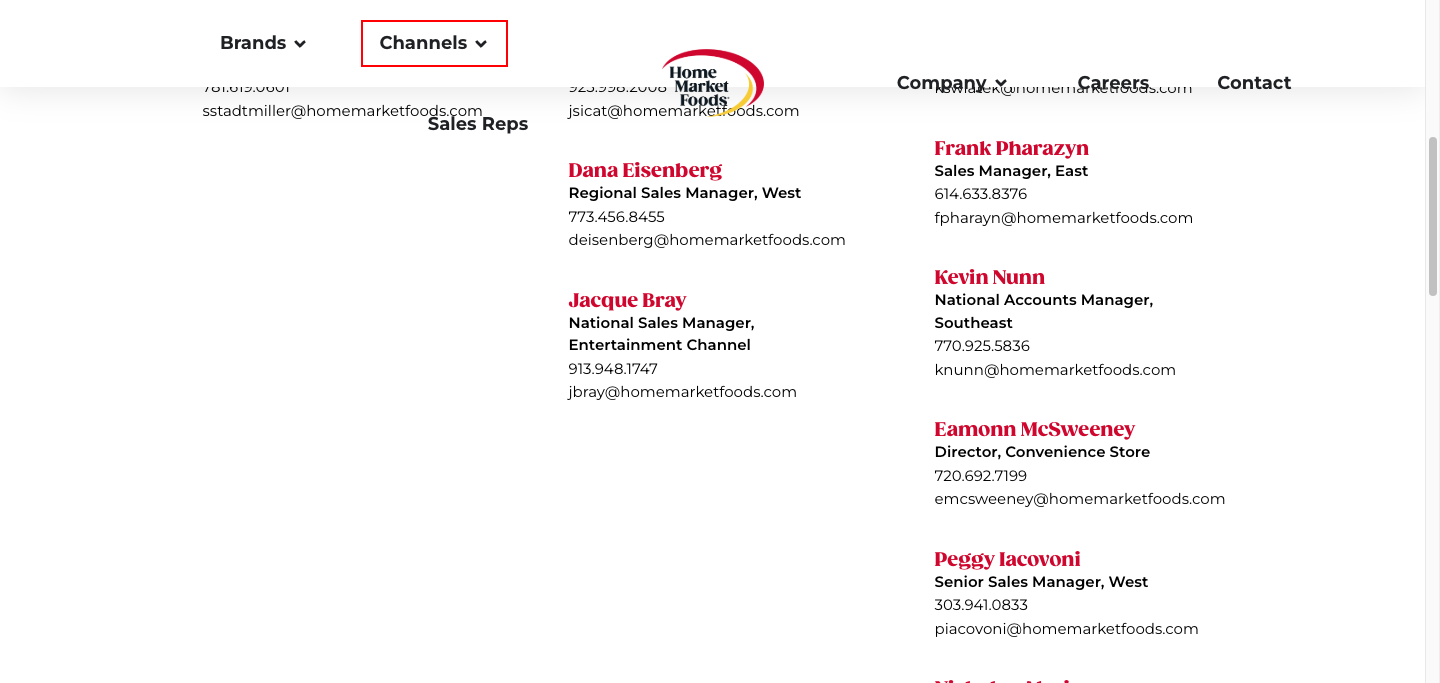Expand the Brands dropdown menu

tap(262, 43)
